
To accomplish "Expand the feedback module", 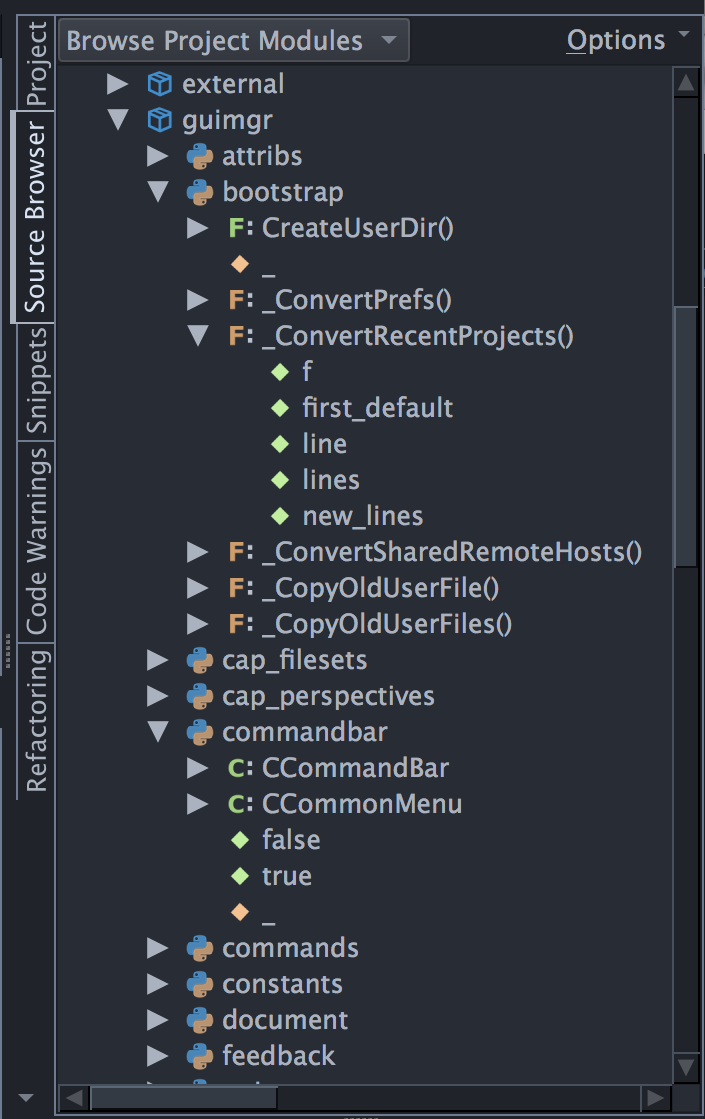I will (158, 1056).
